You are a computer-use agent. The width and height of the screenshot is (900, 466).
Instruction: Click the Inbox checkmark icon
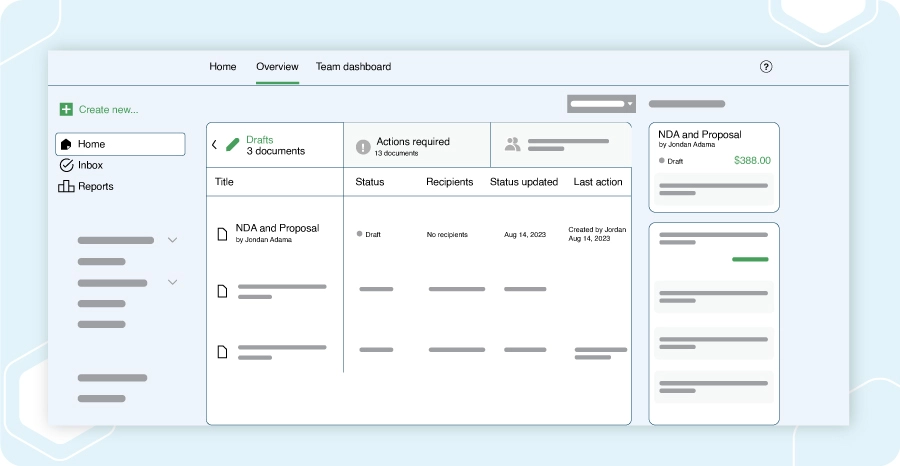click(x=67, y=165)
